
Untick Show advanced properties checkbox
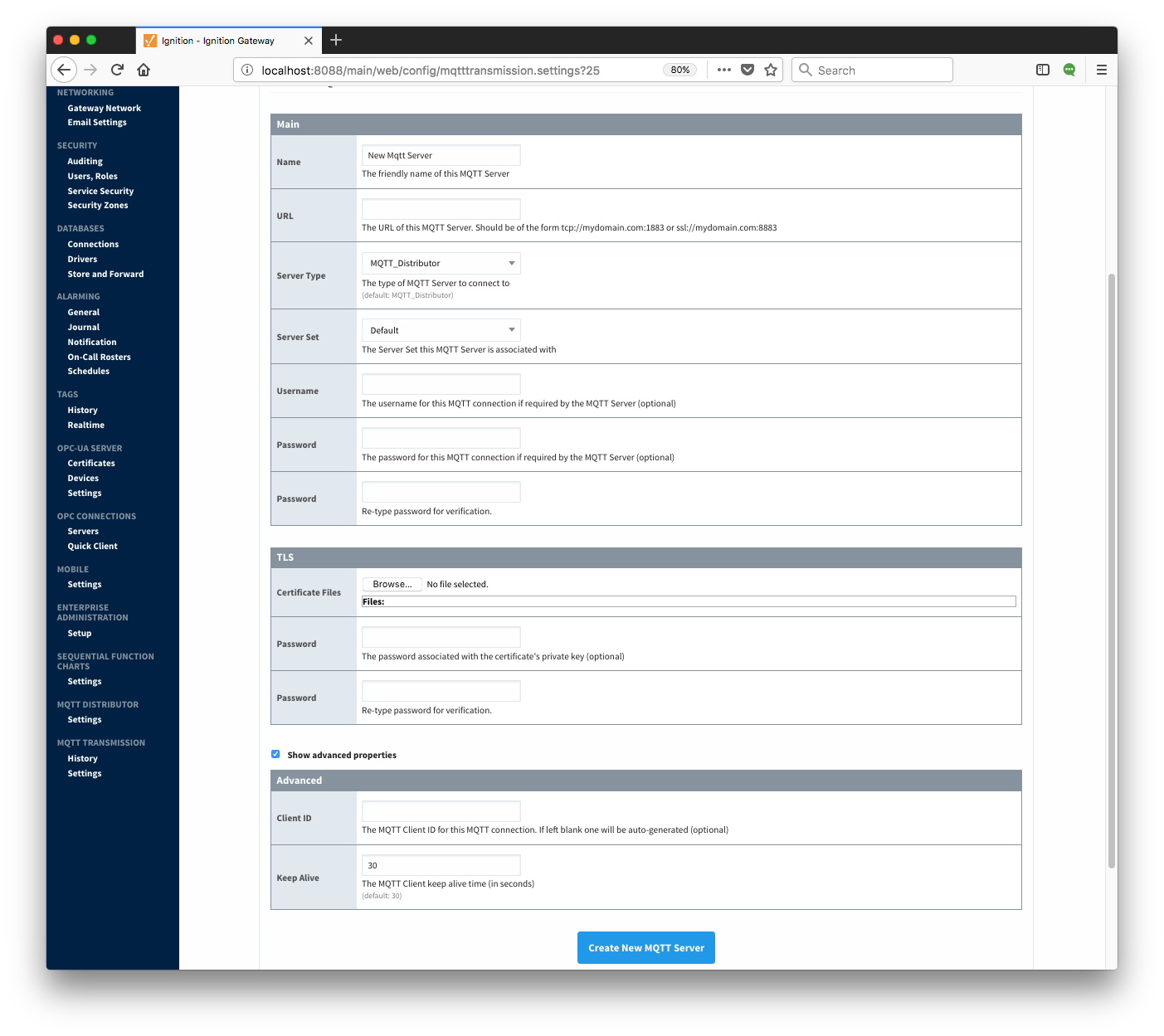(275, 754)
